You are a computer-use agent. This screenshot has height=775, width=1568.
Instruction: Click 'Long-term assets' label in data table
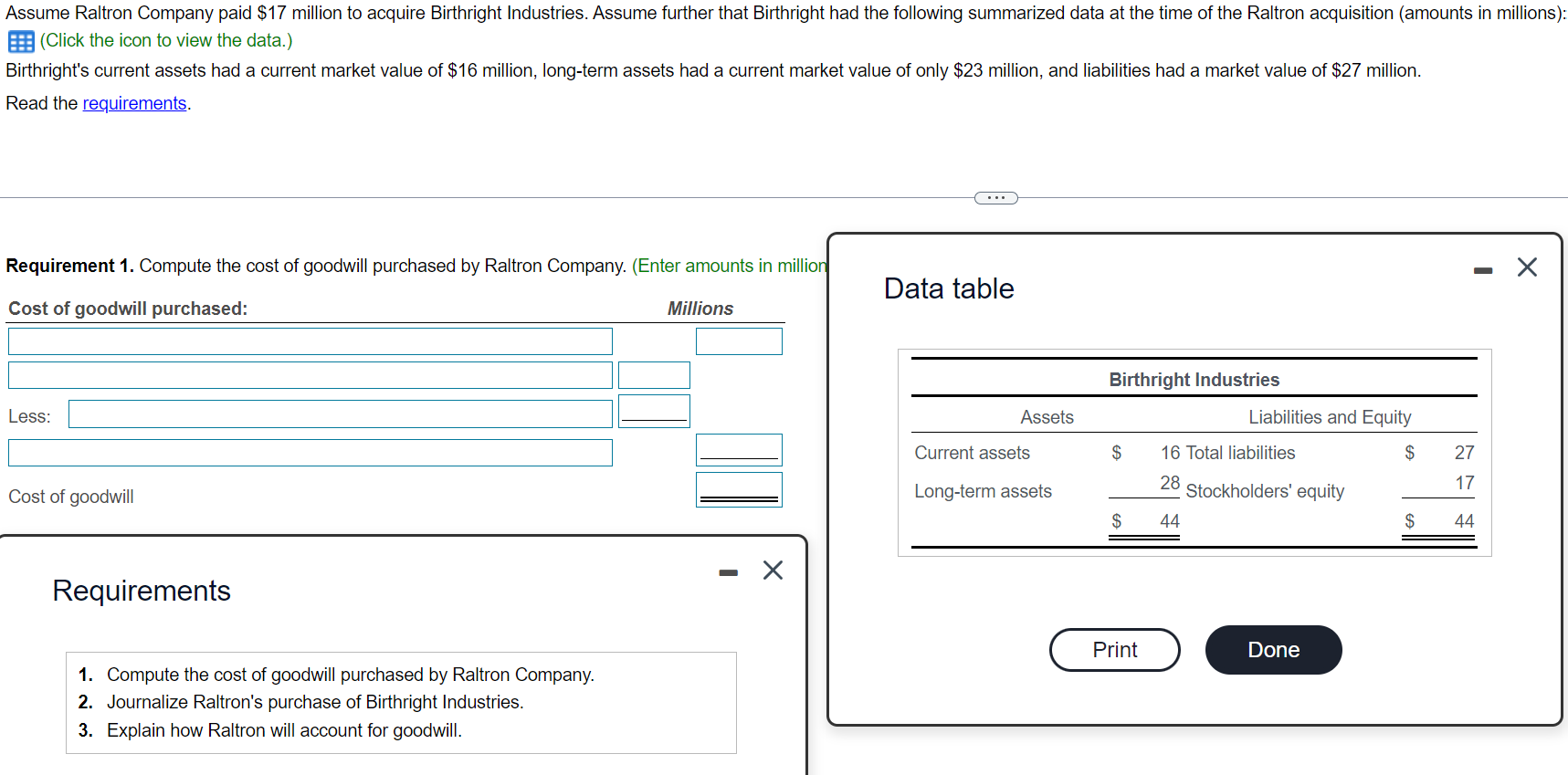tap(983, 491)
